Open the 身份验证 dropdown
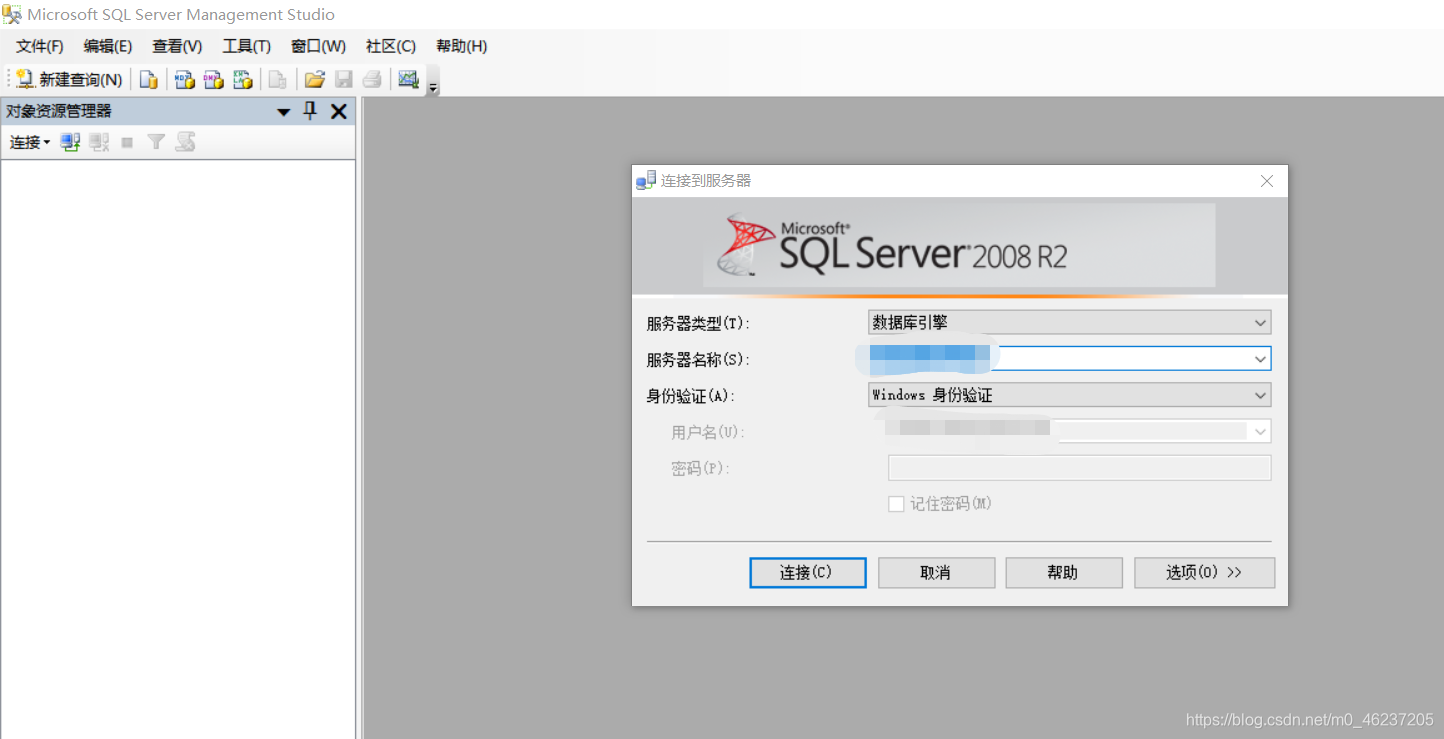1444x739 pixels. click(1069, 395)
